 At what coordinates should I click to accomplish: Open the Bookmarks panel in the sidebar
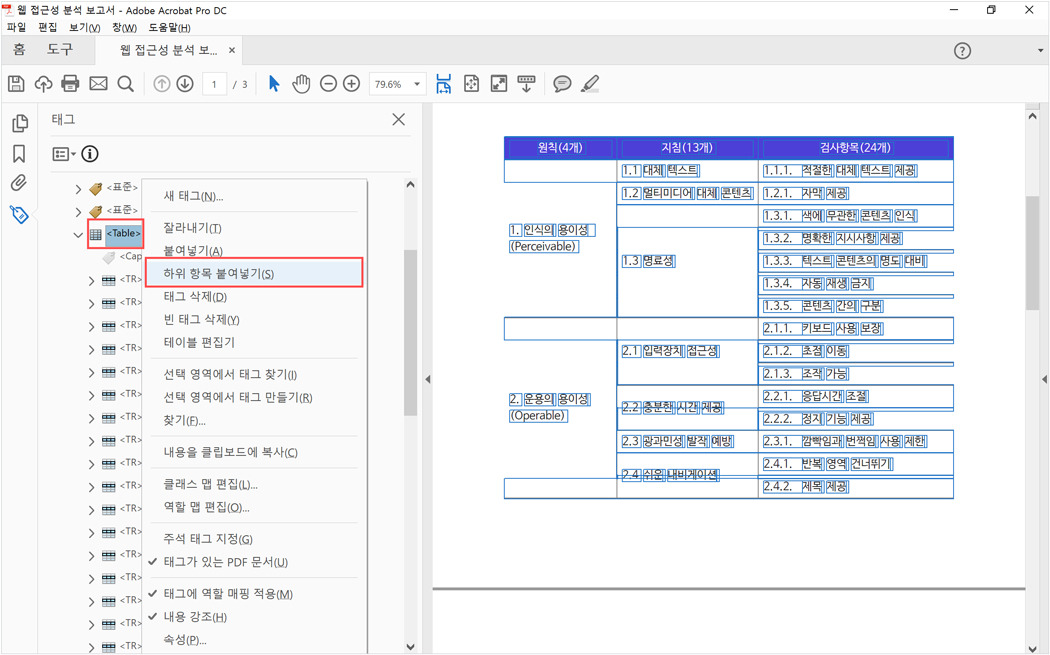[x=20, y=150]
